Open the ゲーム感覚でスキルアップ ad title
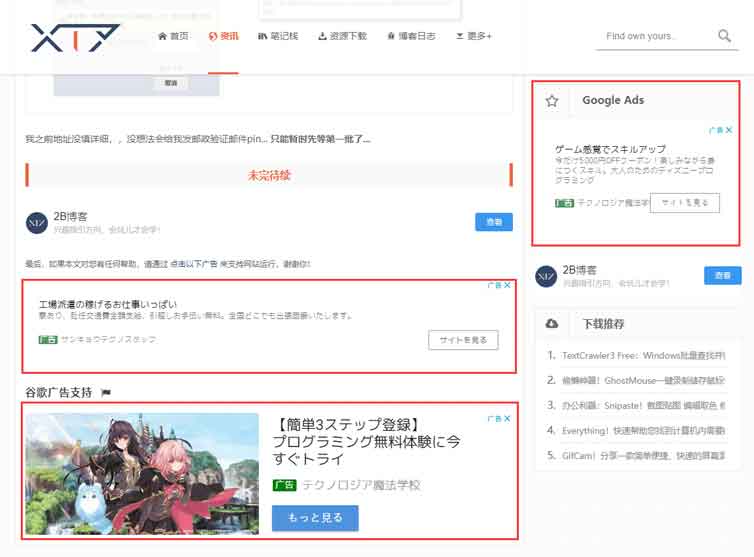754x557 pixels. coord(610,149)
